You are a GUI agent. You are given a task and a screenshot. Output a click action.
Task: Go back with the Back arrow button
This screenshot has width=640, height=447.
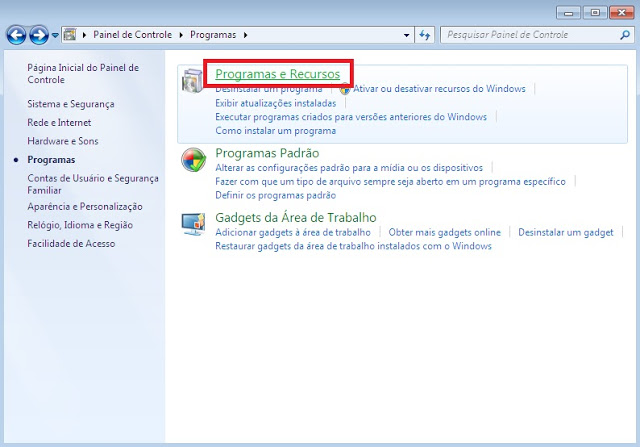coord(16,35)
